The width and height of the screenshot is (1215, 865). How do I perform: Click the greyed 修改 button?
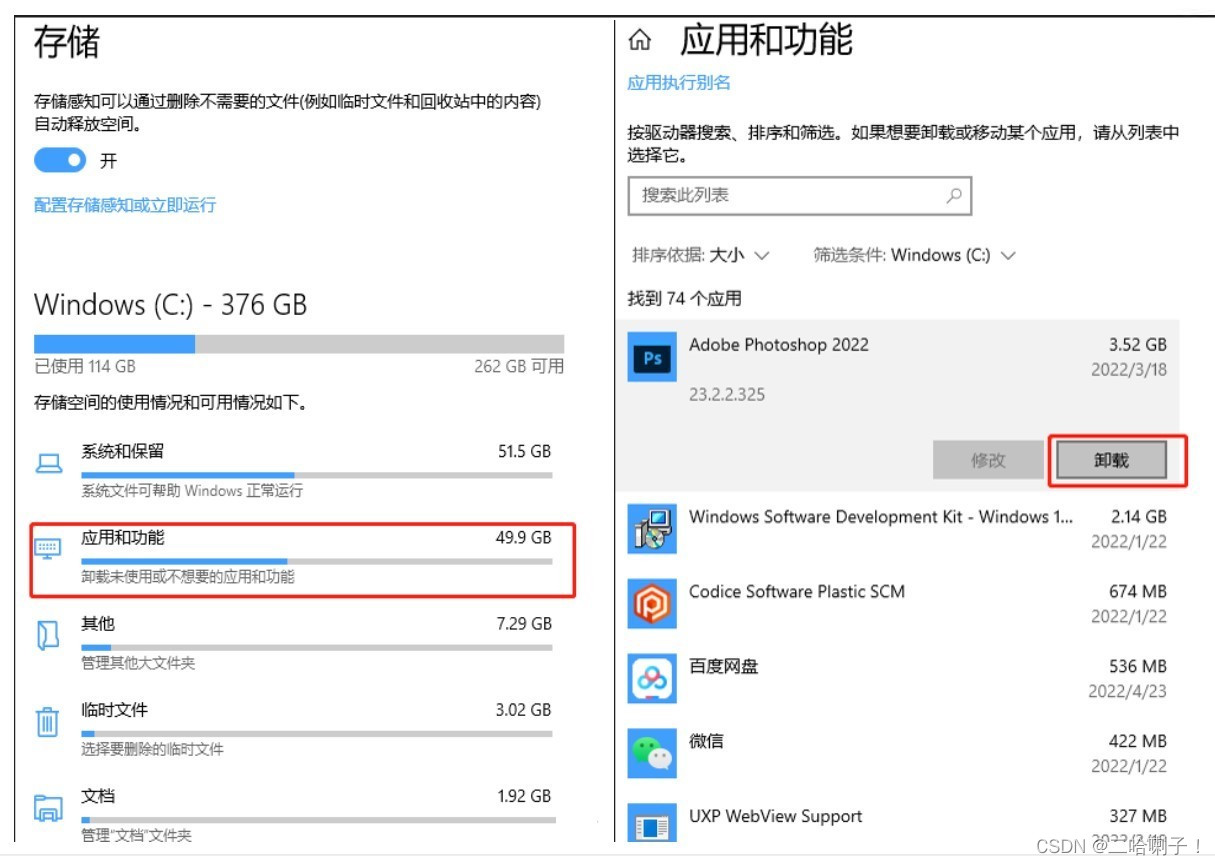point(988,460)
